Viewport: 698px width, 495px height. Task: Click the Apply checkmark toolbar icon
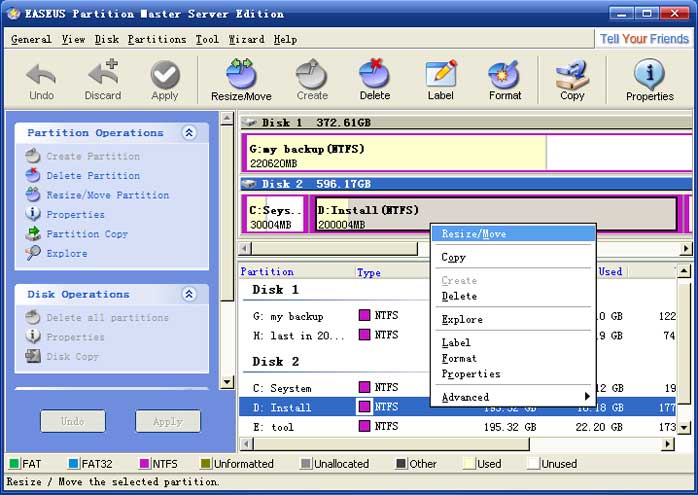click(165, 74)
